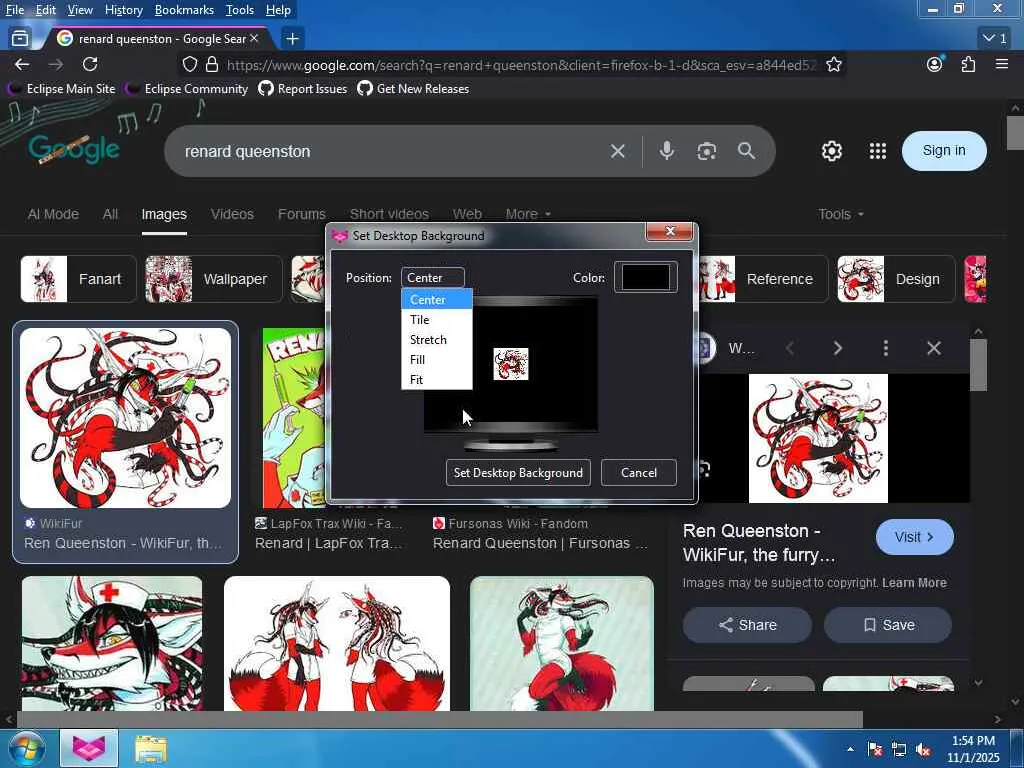
Task: Open the three-dot menu in image preview
Action: (x=886, y=348)
